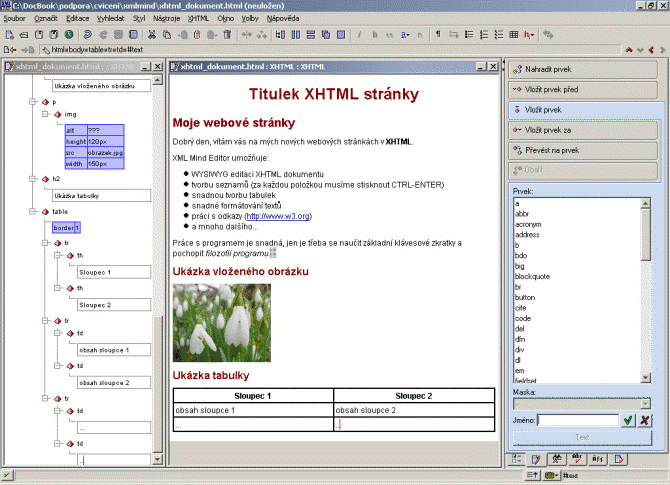Open the Nástroje menu
This screenshot has width=670, height=485.
(x=166, y=18)
